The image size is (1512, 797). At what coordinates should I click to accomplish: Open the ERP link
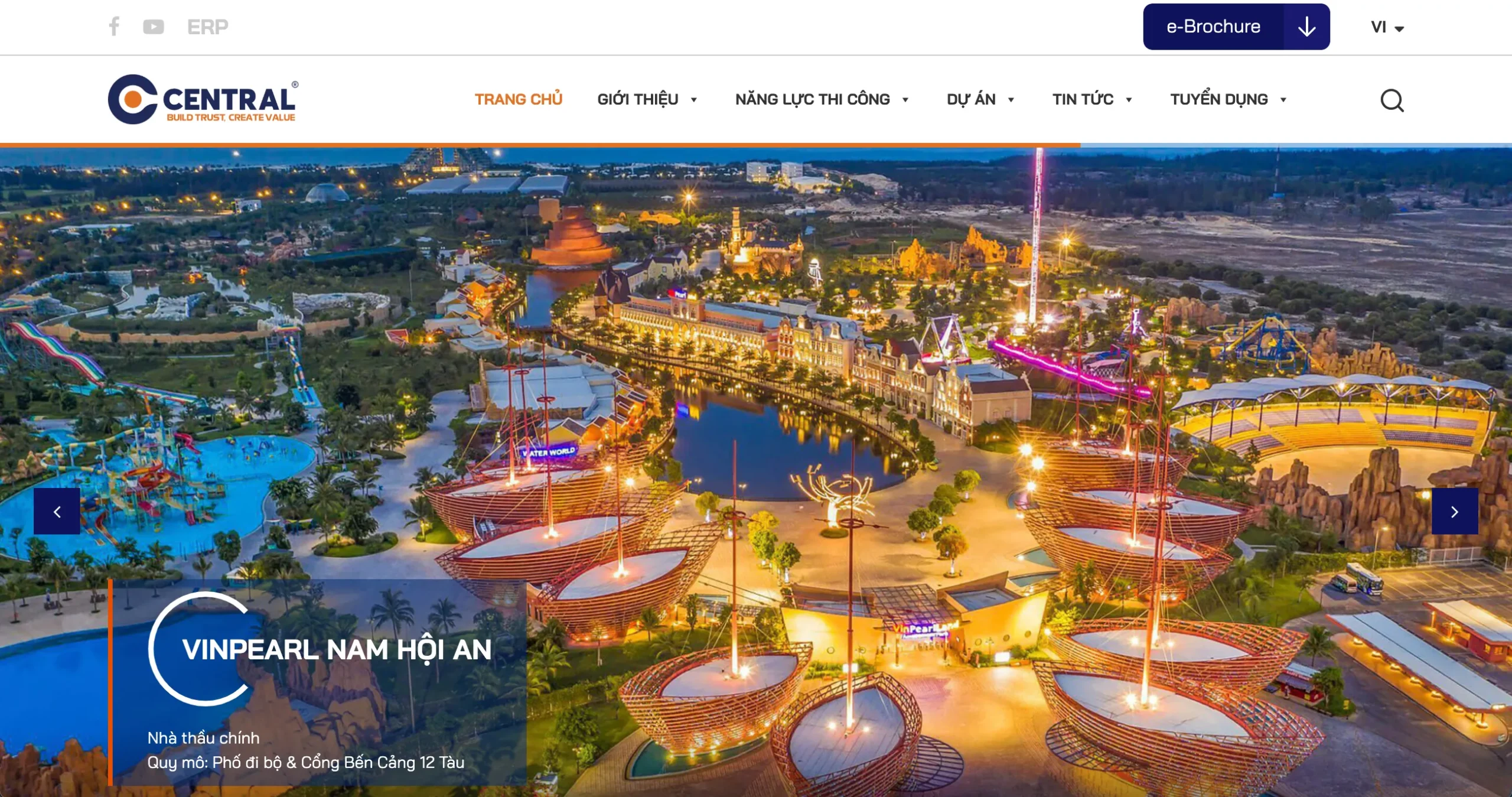(207, 27)
